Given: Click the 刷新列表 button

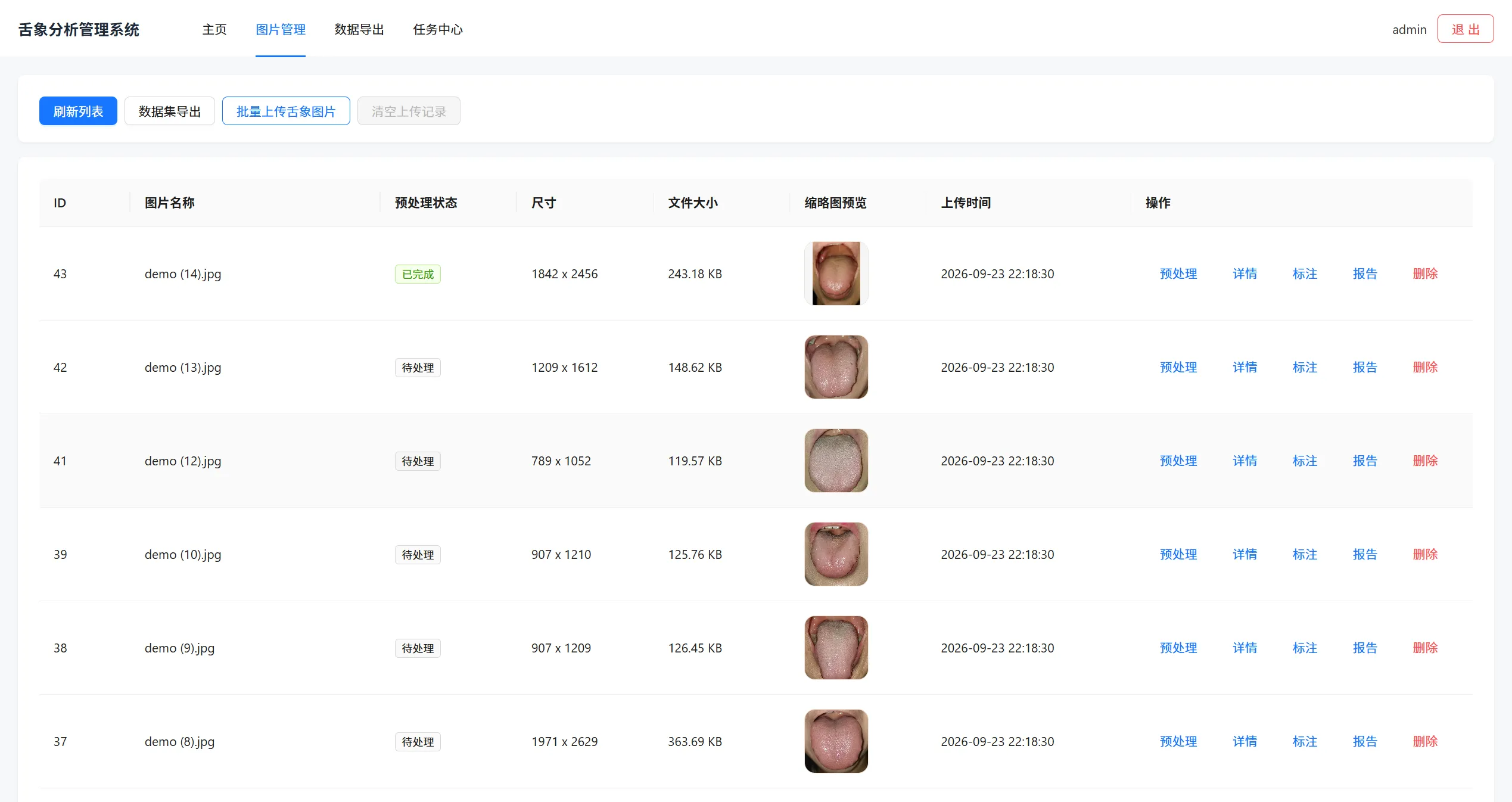Looking at the screenshot, I should [78, 111].
